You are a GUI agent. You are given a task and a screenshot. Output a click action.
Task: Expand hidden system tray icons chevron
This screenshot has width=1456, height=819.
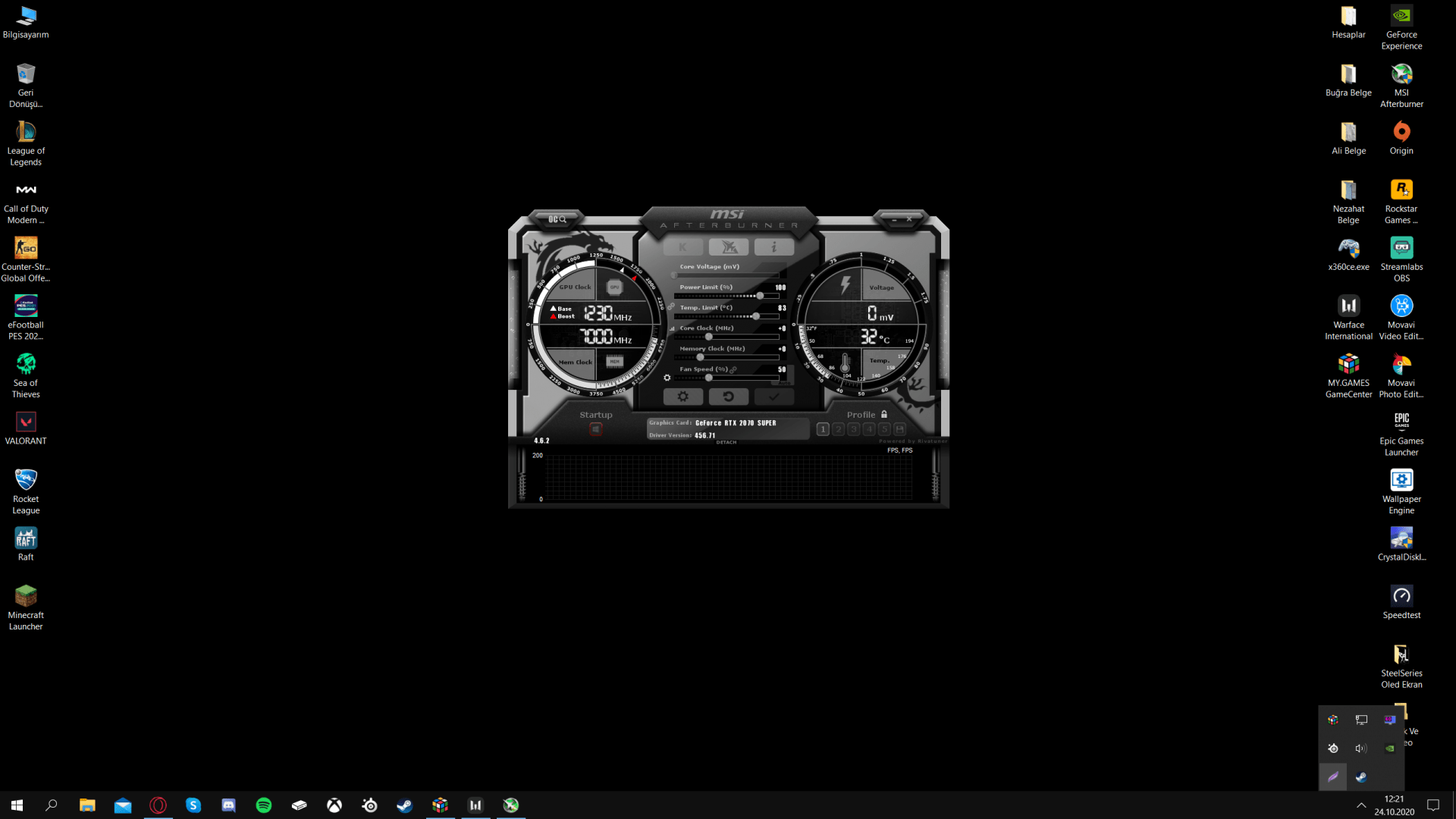[1361, 805]
